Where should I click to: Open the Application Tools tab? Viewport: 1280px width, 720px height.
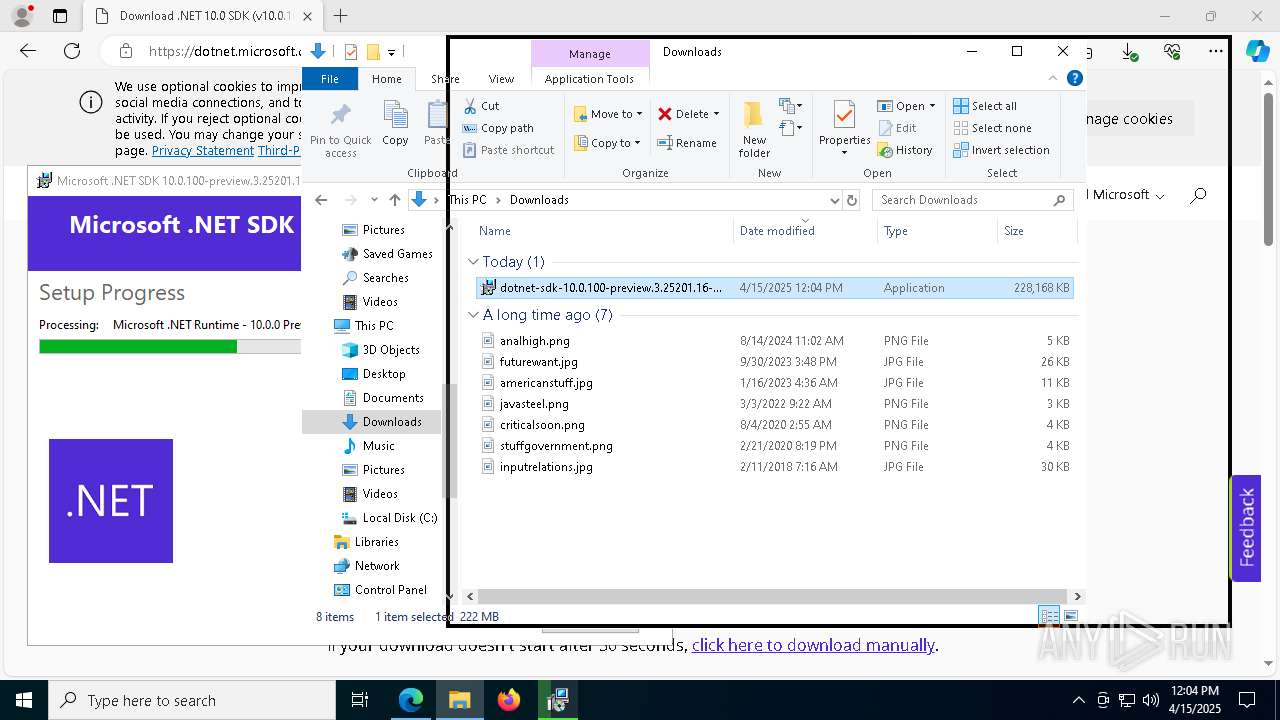coord(589,79)
